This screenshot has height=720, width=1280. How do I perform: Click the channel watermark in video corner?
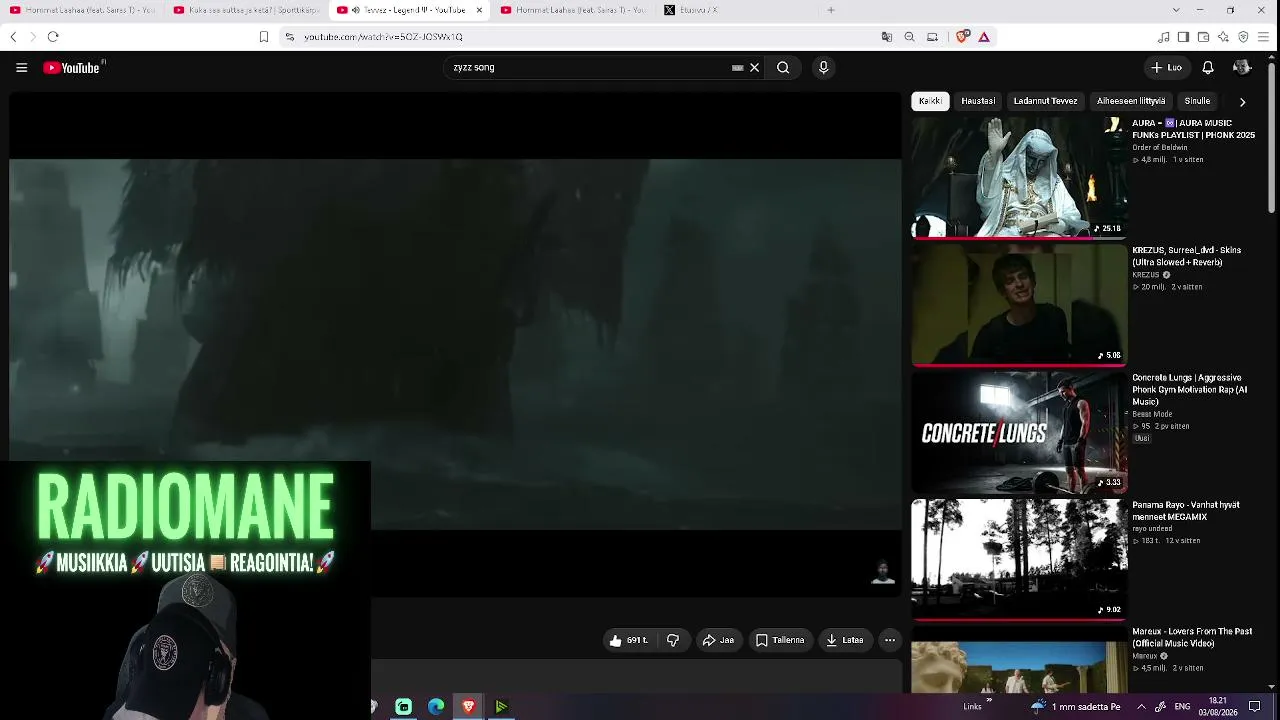coord(882,573)
